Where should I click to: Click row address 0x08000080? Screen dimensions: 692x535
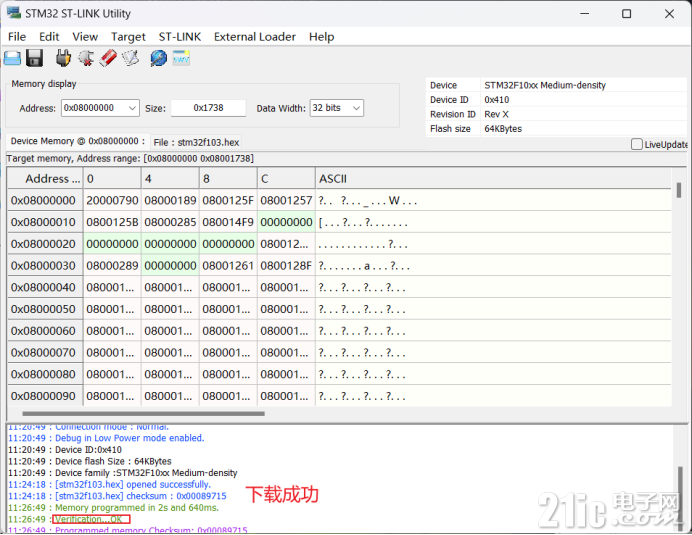coord(45,374)
